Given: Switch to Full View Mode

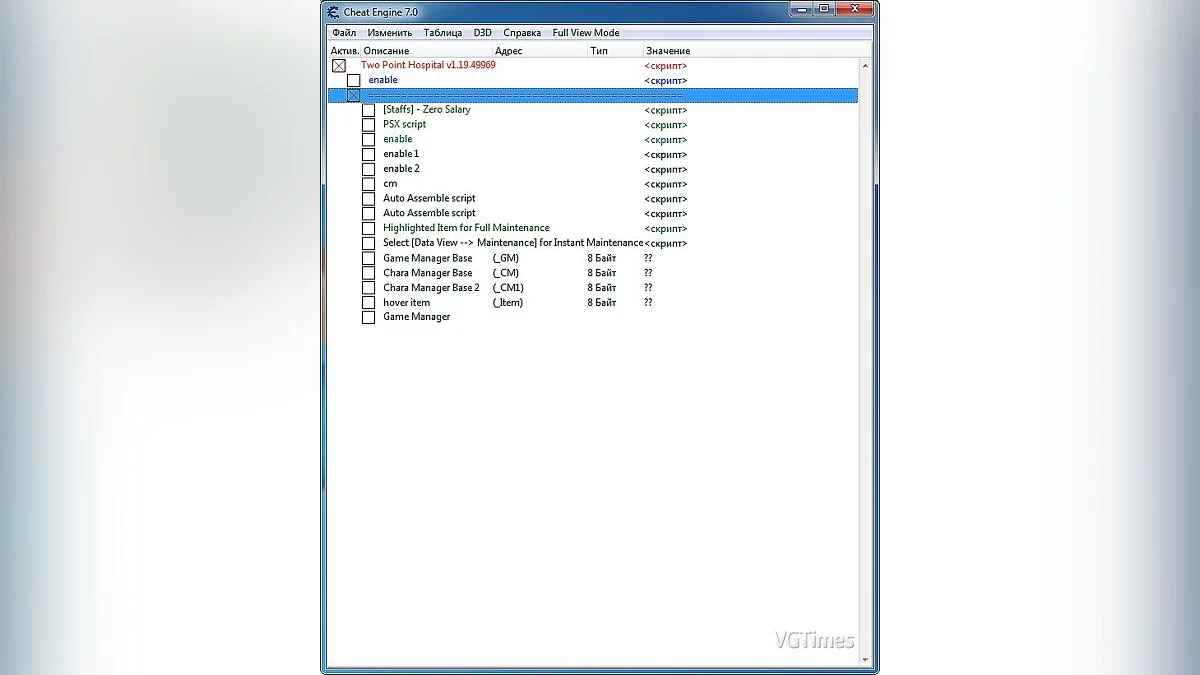Looking at the screenshot, I should tap(586, 33).
